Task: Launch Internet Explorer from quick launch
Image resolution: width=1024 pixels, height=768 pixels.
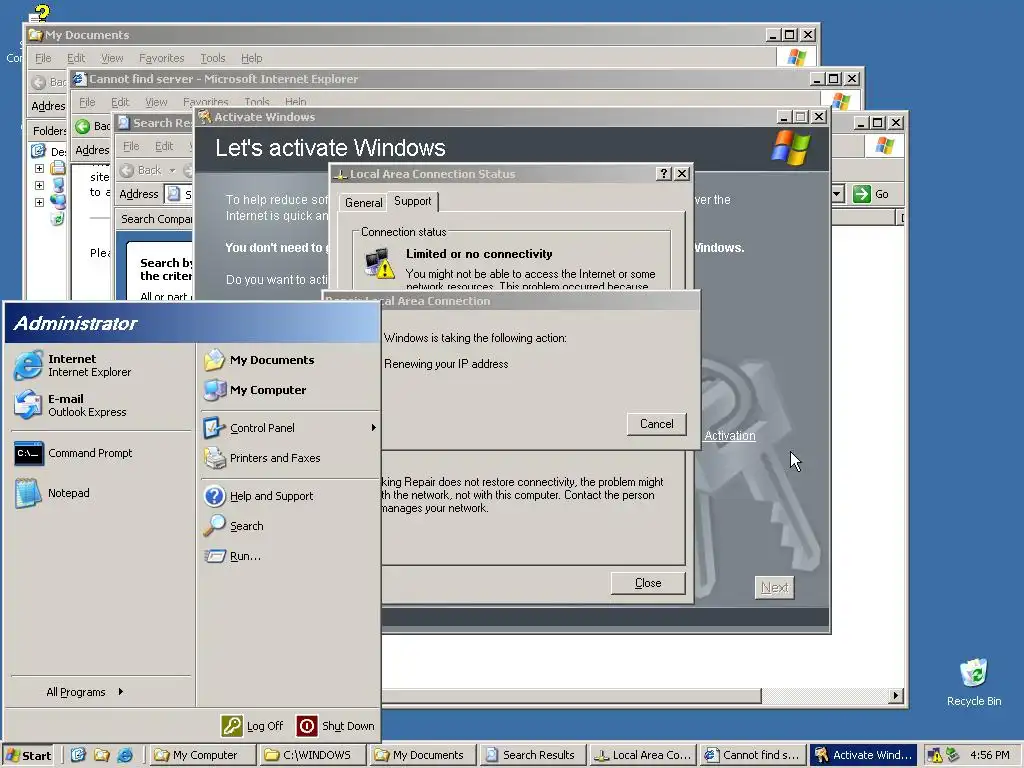Action: coord(125,755)
